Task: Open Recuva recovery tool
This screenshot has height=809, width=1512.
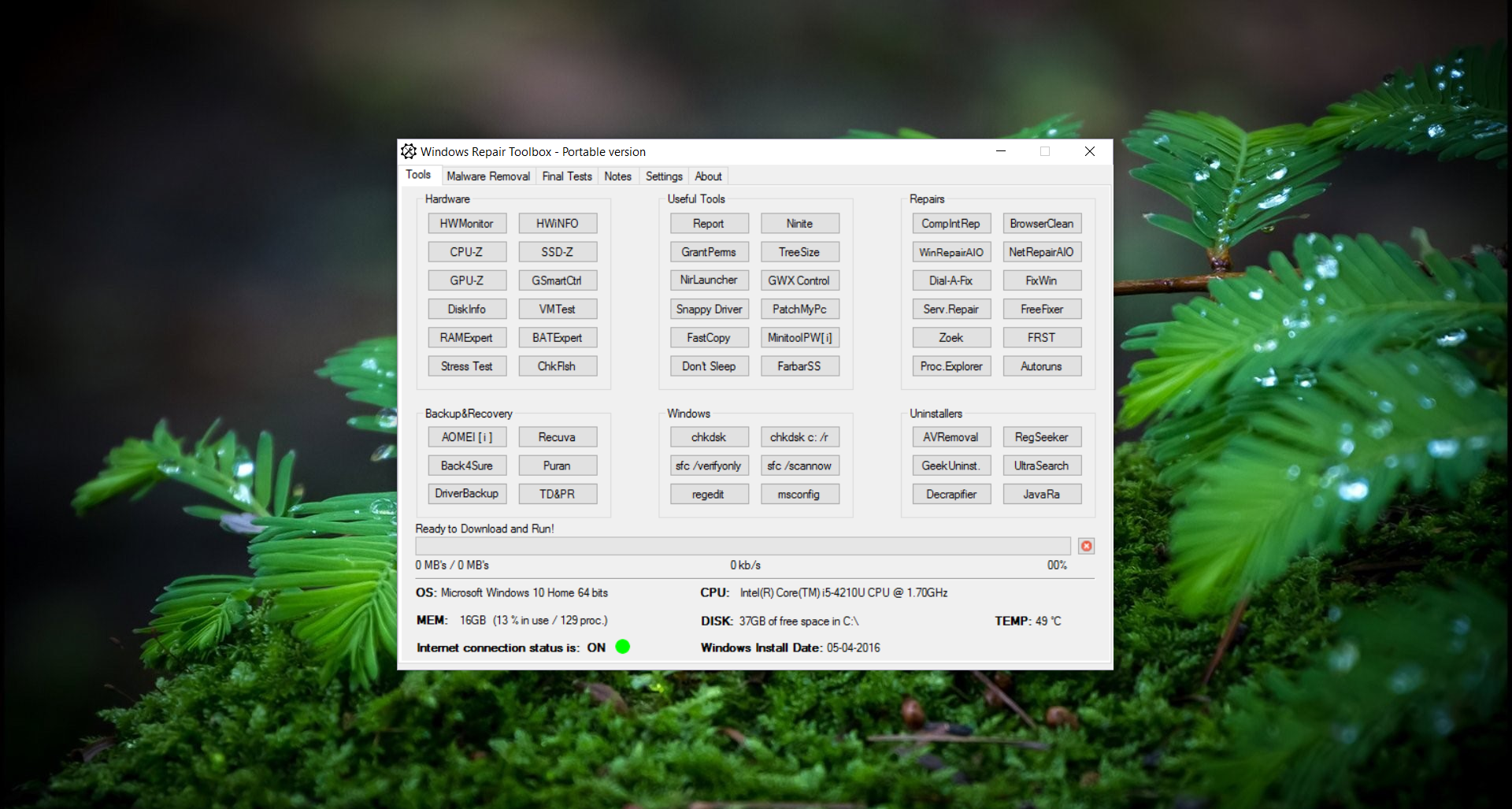Action: [x=557, y=437]
